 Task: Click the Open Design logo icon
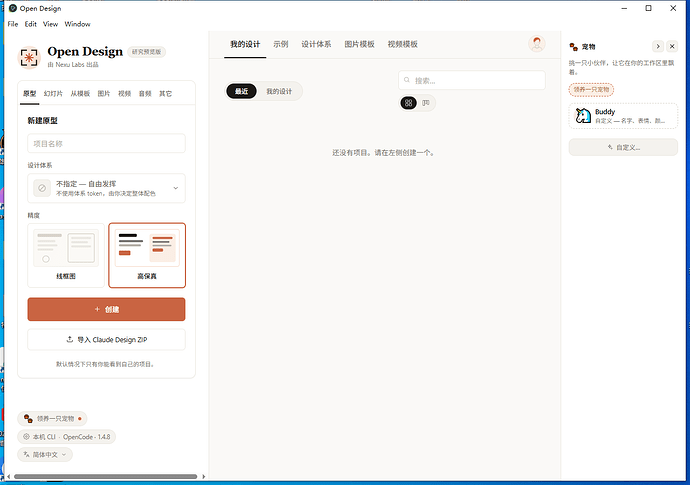click(29, 57)
